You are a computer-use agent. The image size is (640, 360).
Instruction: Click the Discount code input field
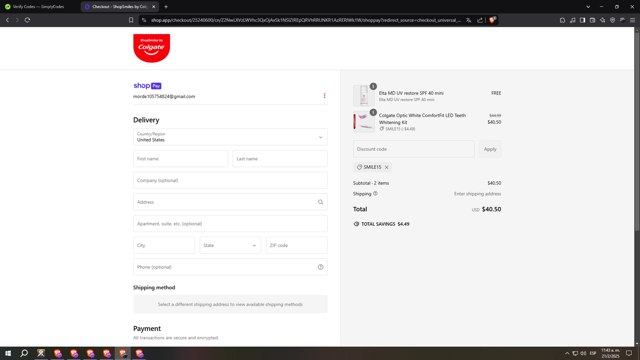tap(413, 149)
